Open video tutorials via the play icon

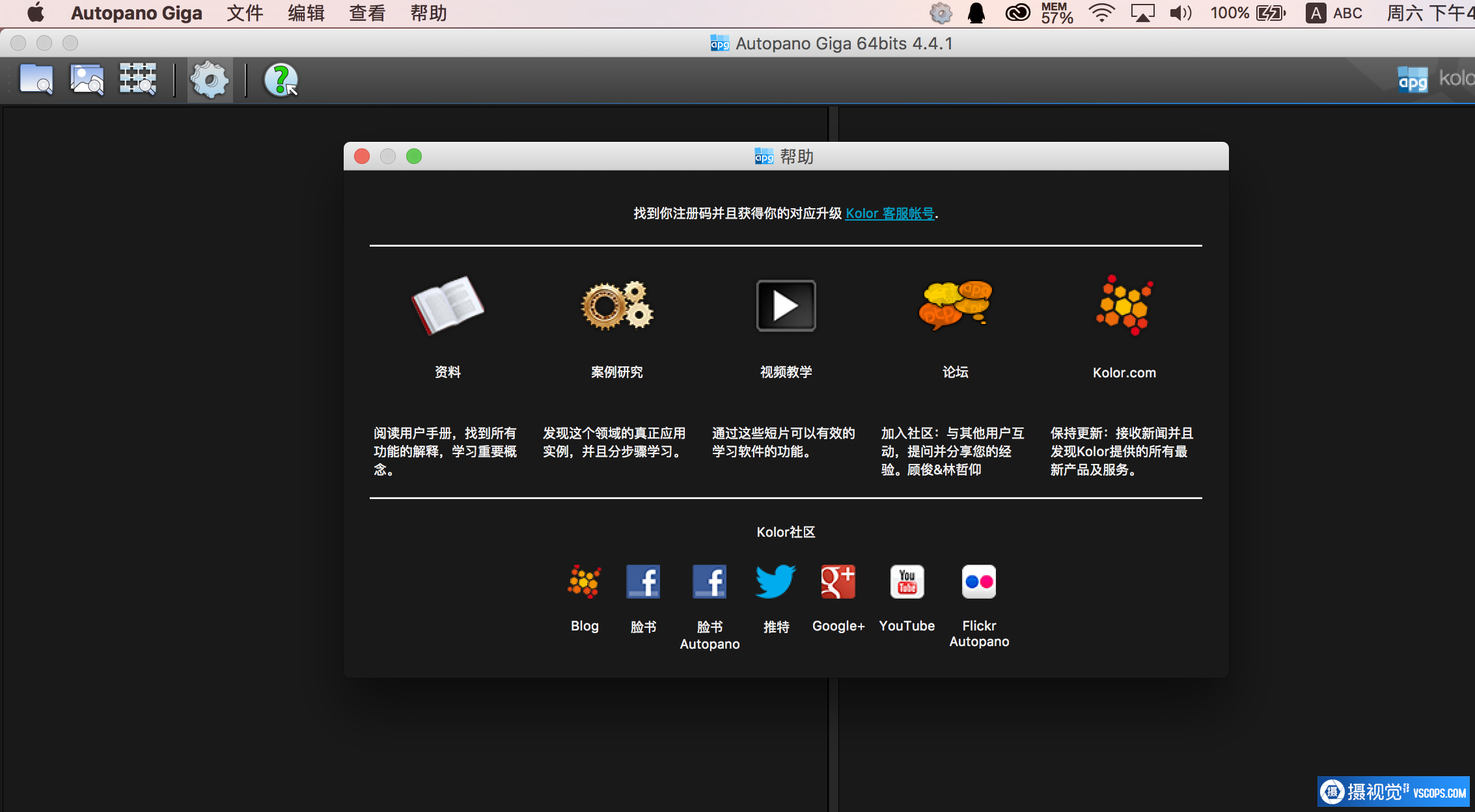point(786,305)
